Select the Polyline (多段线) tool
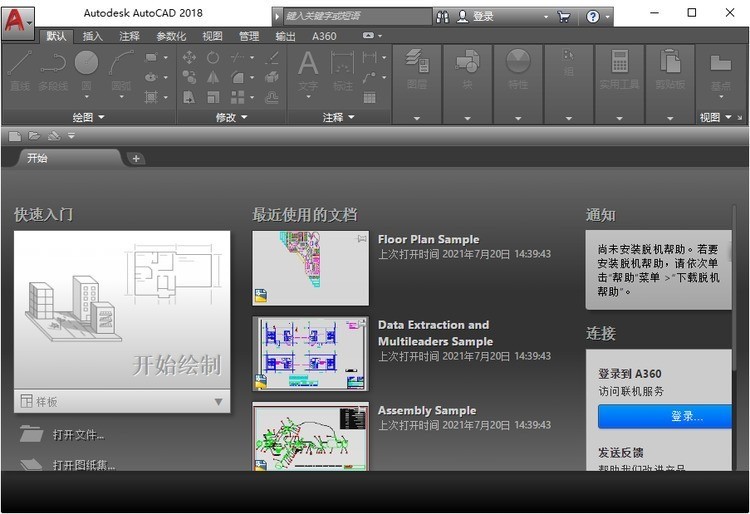Screen dimensions: 750x514 (x=53, y=71)
